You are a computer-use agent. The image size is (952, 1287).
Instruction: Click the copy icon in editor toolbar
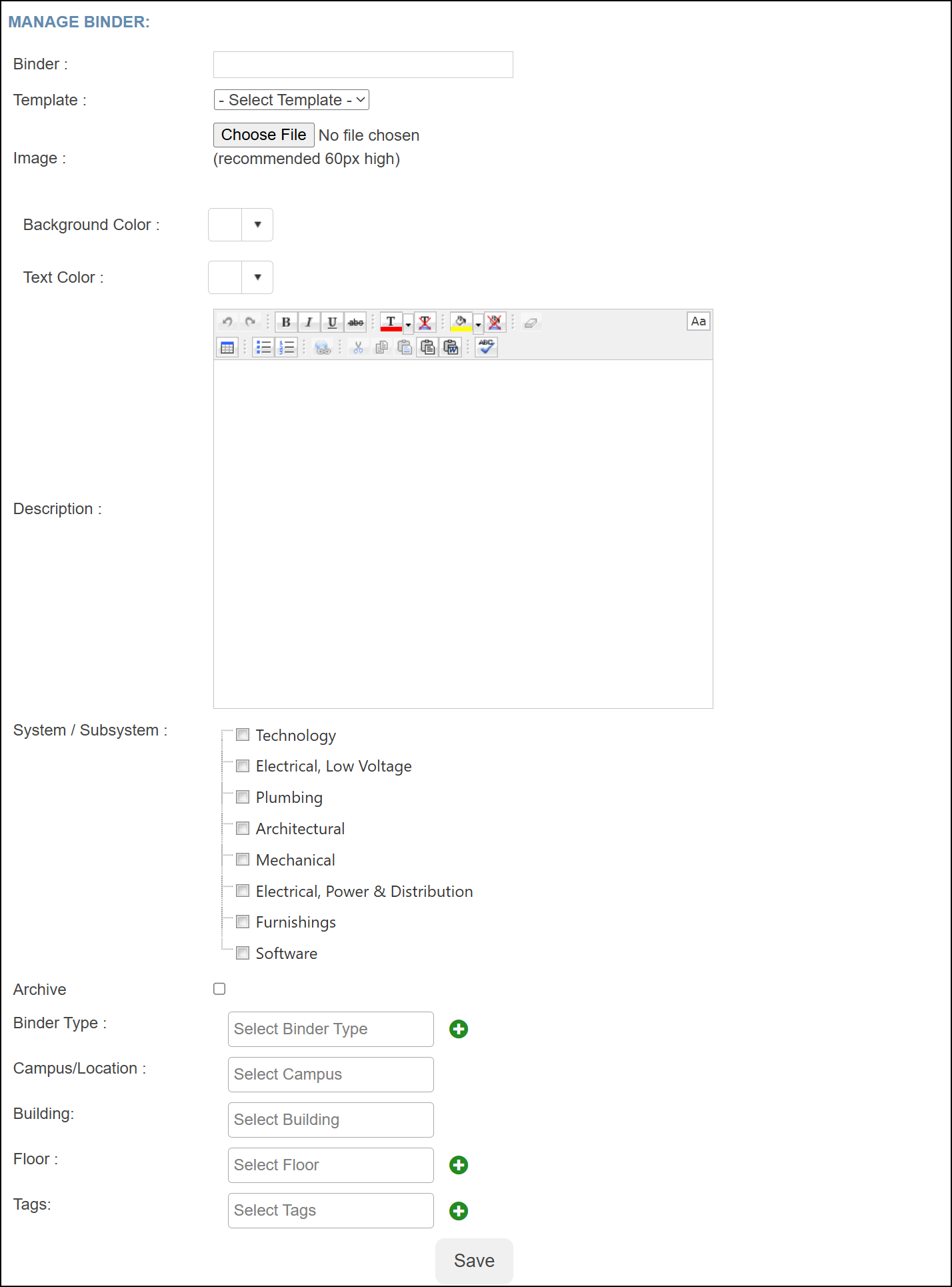tap(381, 347)
